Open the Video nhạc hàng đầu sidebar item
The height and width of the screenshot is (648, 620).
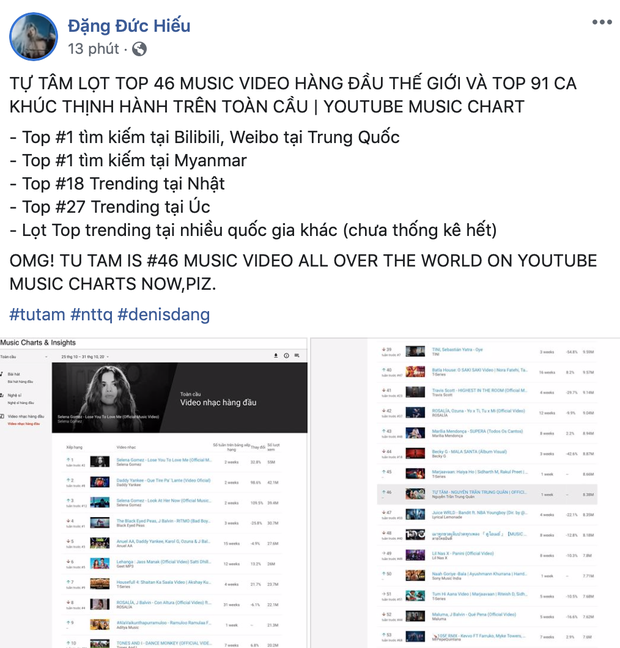click(x=26, y=417)
